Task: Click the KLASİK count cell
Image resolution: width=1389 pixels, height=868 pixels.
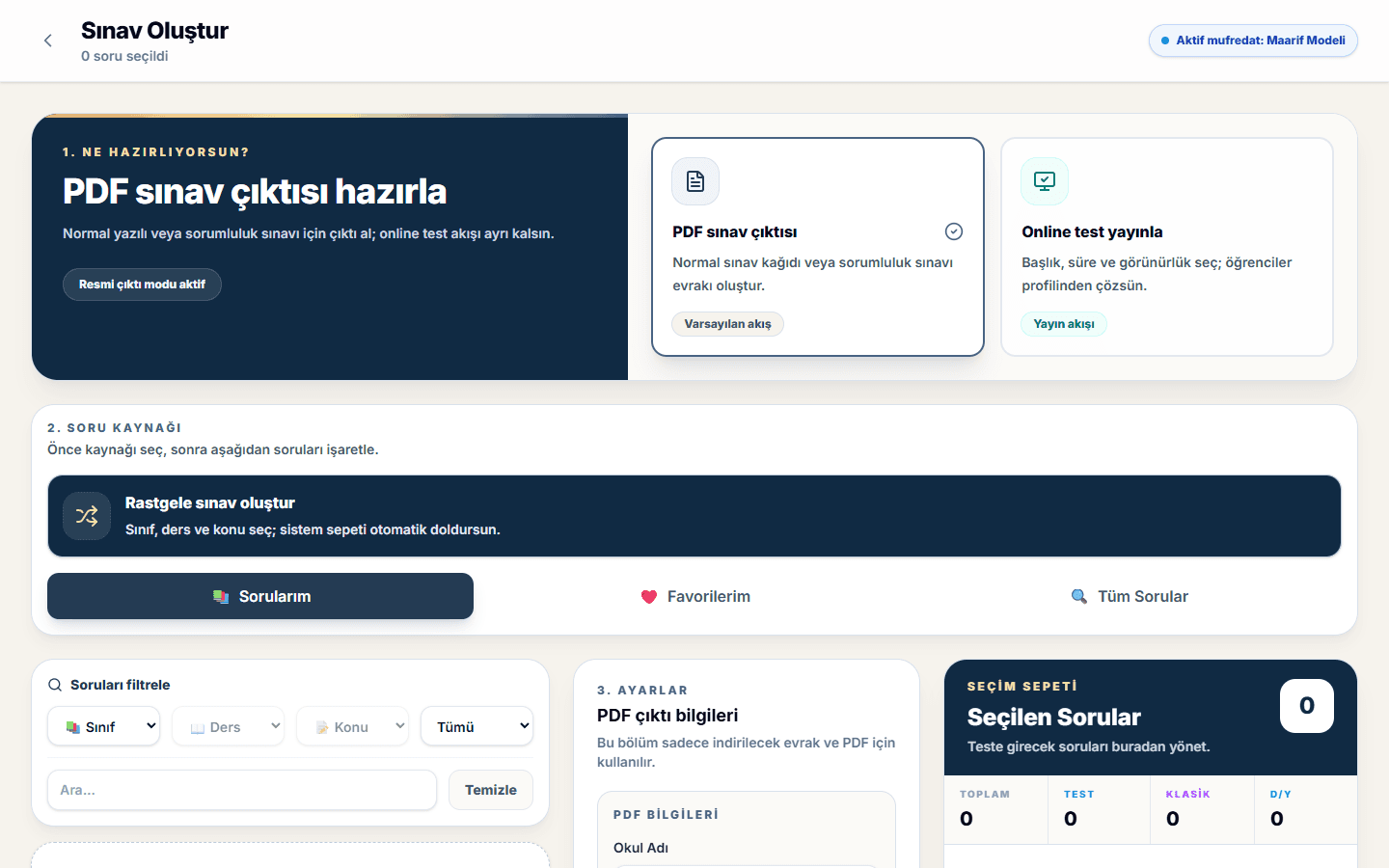Action: [x=1203, y=809]
